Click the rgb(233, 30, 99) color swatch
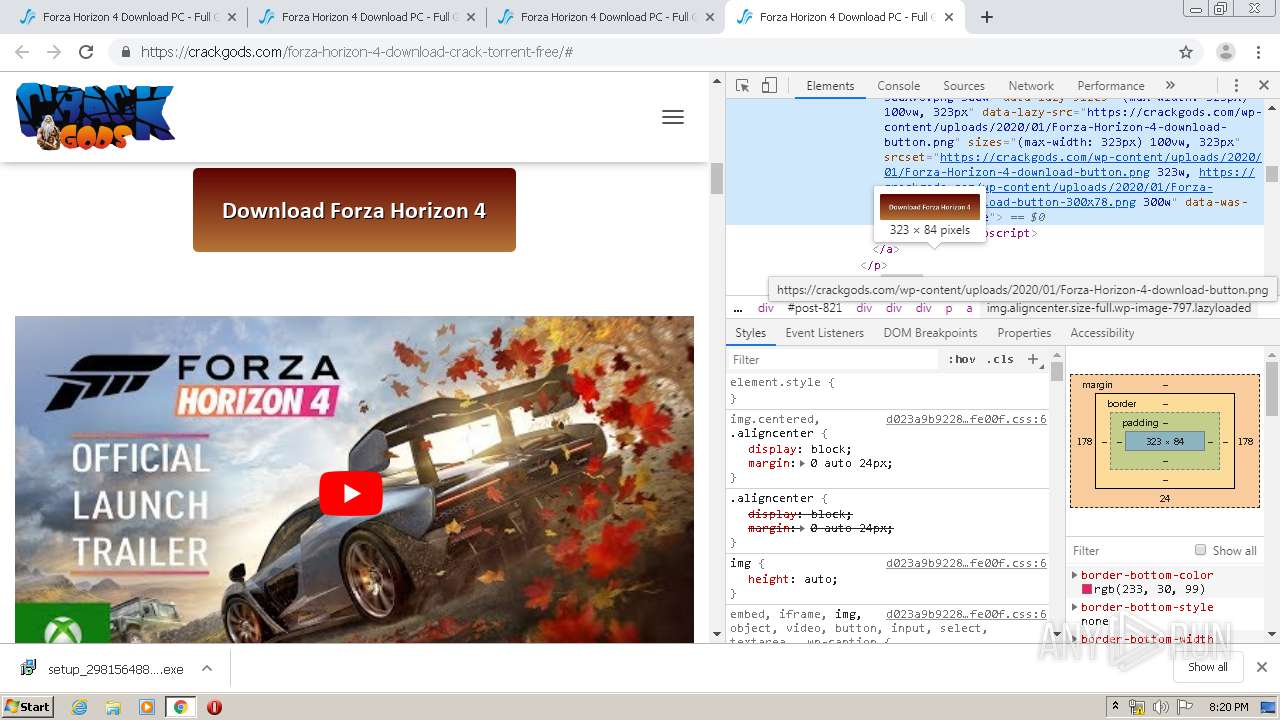1280x720 pixels. [x=1087, y=590]
